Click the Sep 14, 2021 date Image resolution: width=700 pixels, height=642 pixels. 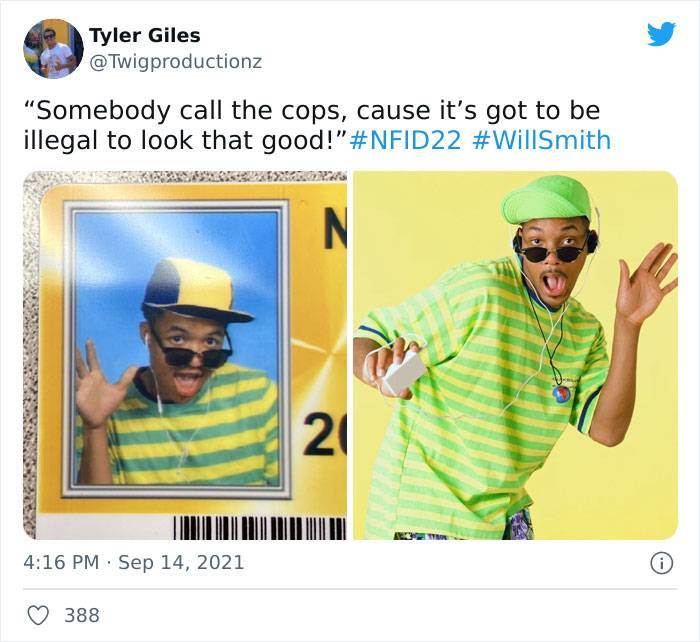pyautogui.click(x=181, y=562)
